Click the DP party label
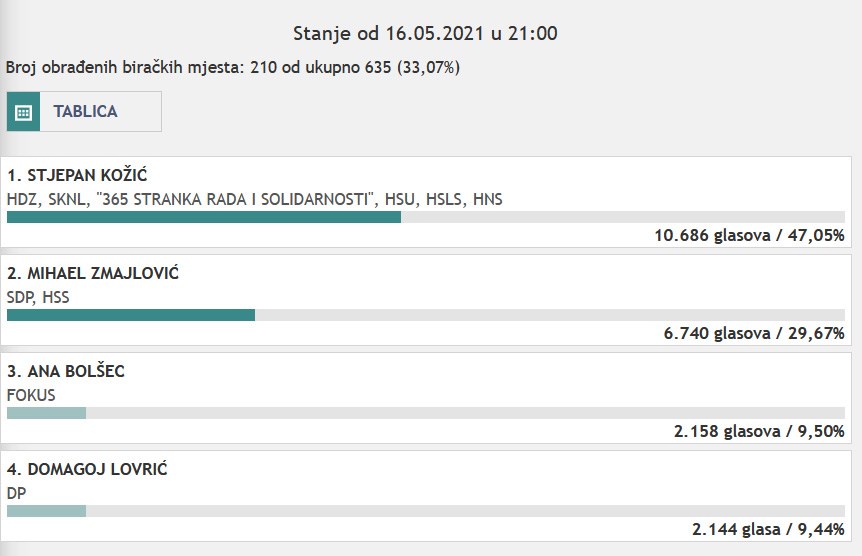 point(16,493)
